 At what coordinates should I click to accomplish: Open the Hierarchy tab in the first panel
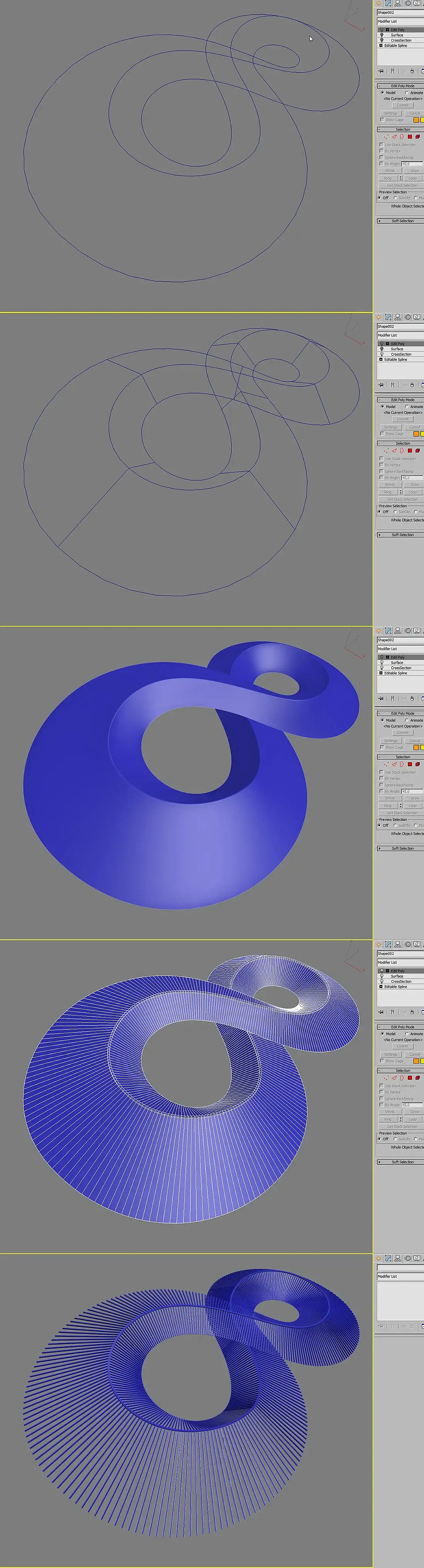pos(398,3)
